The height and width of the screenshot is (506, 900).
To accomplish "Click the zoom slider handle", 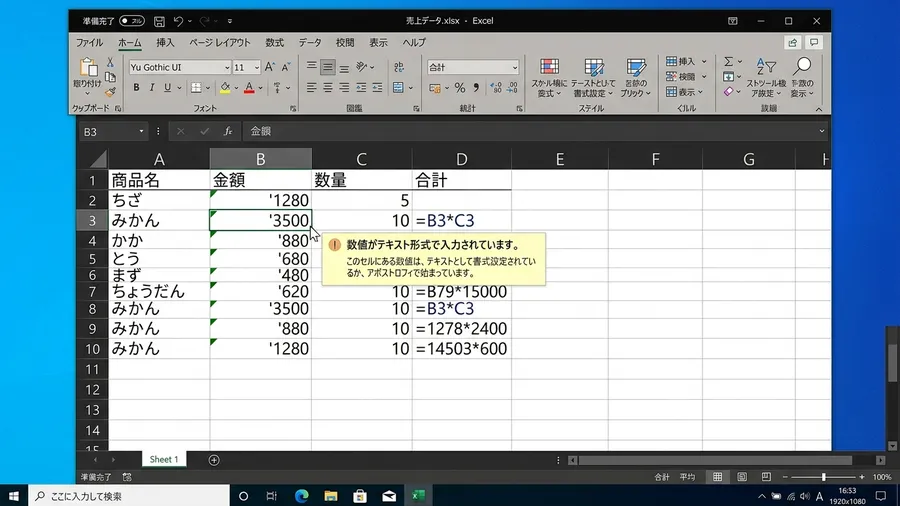I will (x=824, y=477).
